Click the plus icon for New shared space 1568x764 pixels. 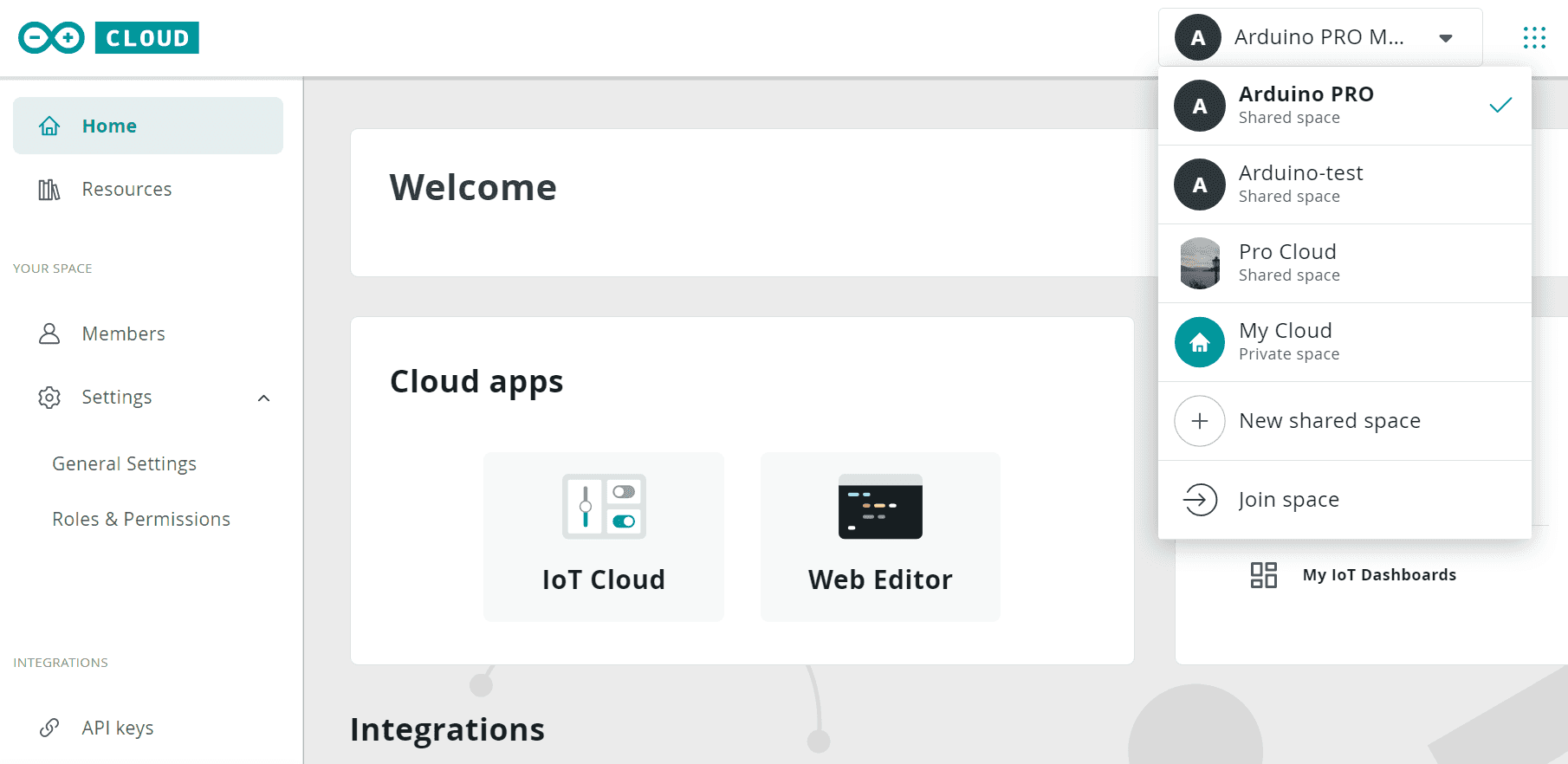[1200, 421]
